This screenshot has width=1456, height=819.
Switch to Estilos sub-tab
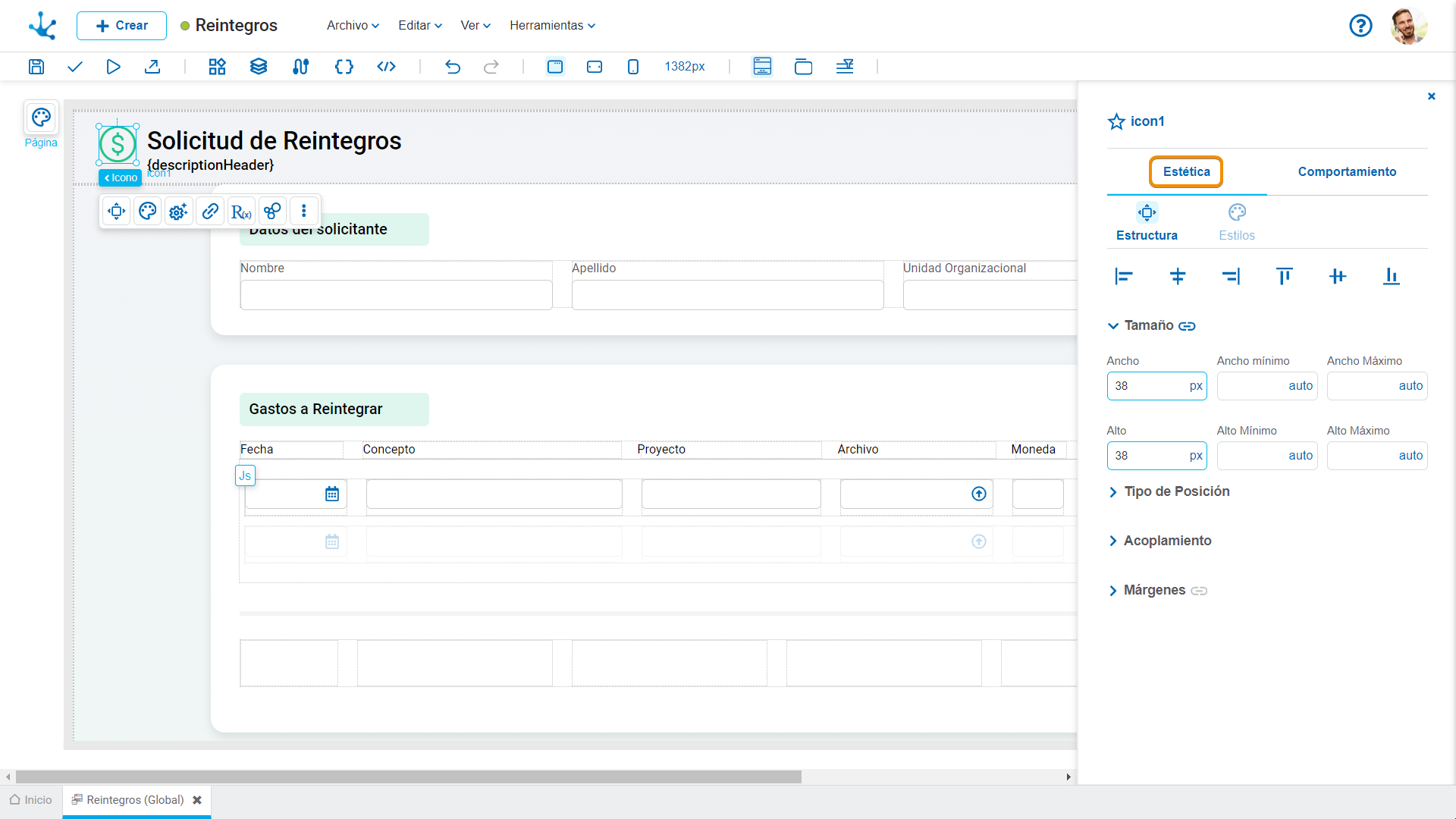pyautogui.click(x=1237, y=223)
